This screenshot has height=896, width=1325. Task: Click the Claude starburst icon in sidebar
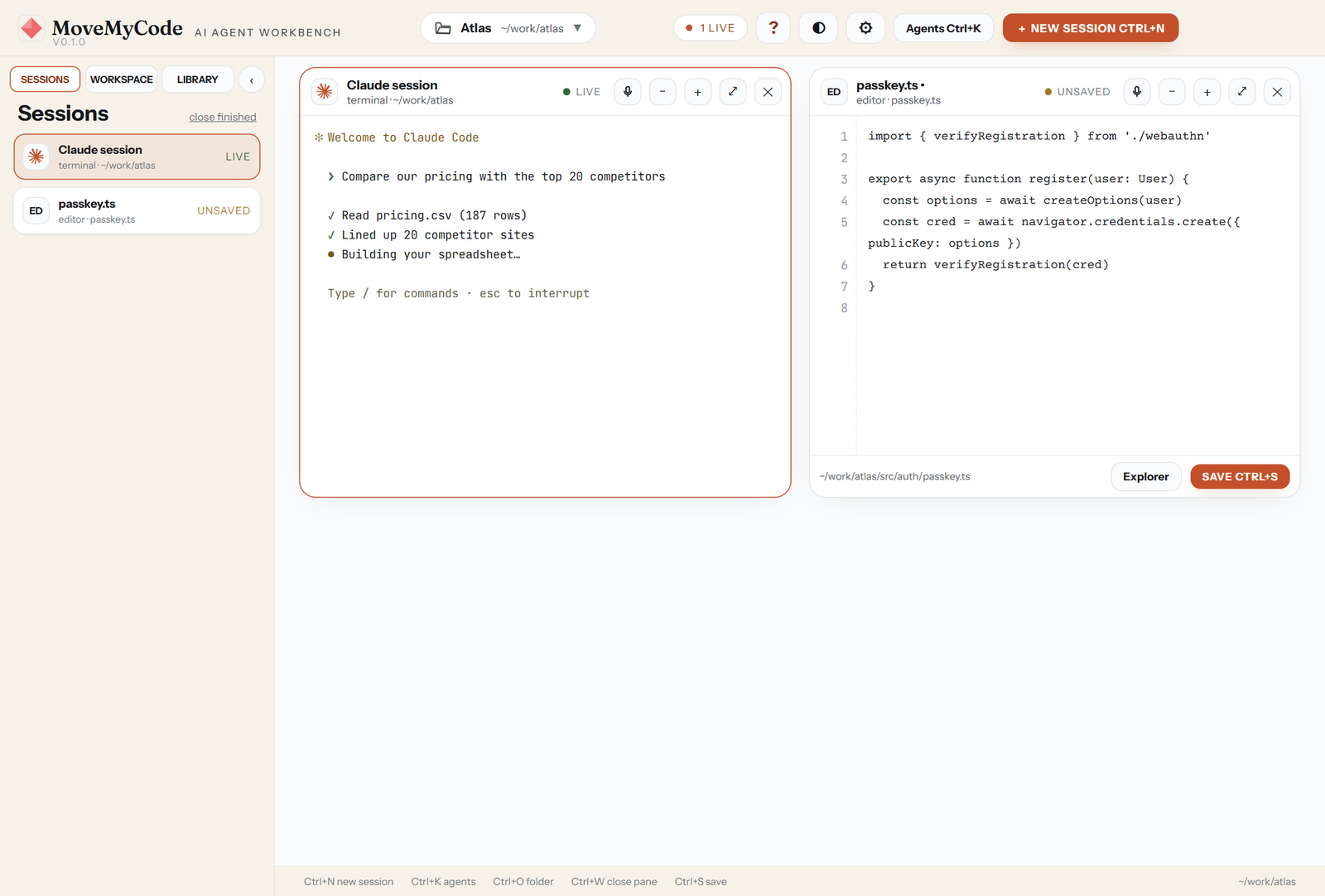(36, 157)
